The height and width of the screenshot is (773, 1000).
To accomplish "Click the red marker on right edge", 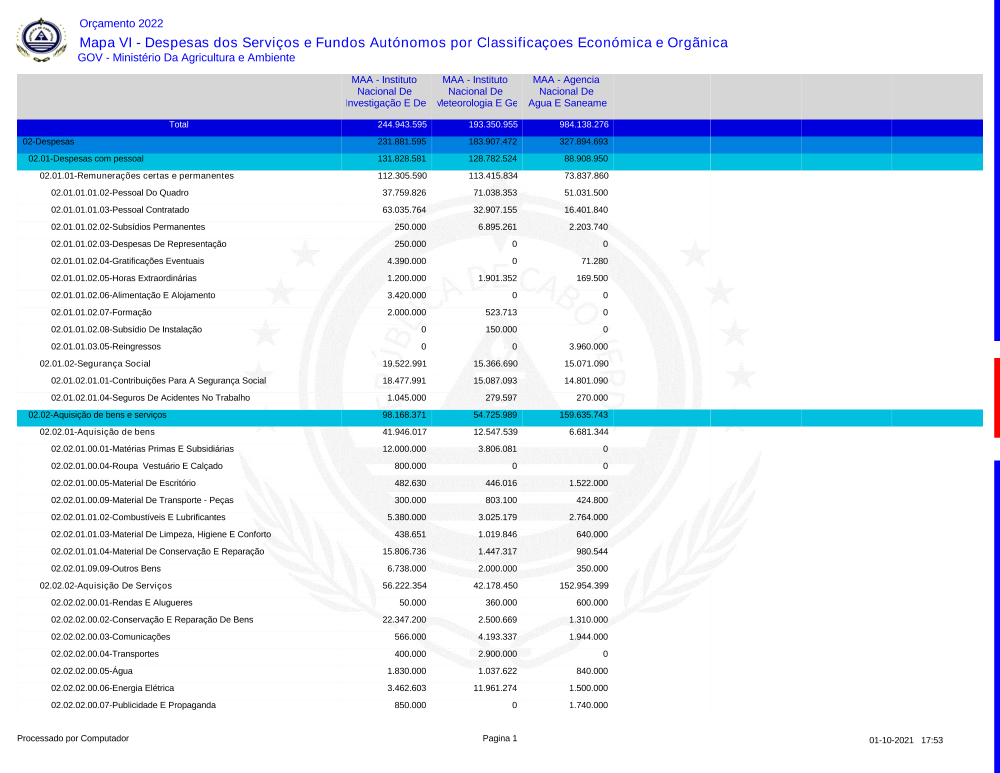I will 996,397.
